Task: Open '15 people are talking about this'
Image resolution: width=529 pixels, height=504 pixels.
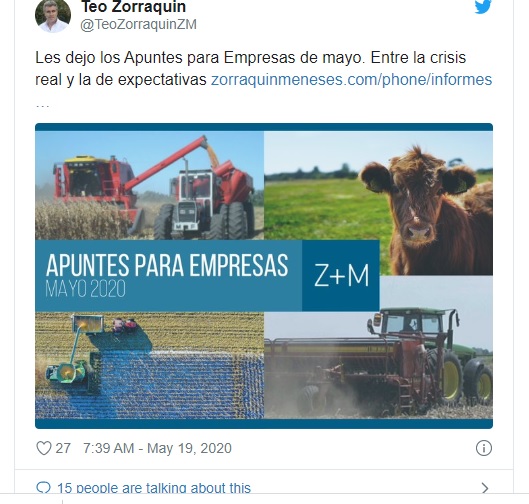Action: point(154,488)
